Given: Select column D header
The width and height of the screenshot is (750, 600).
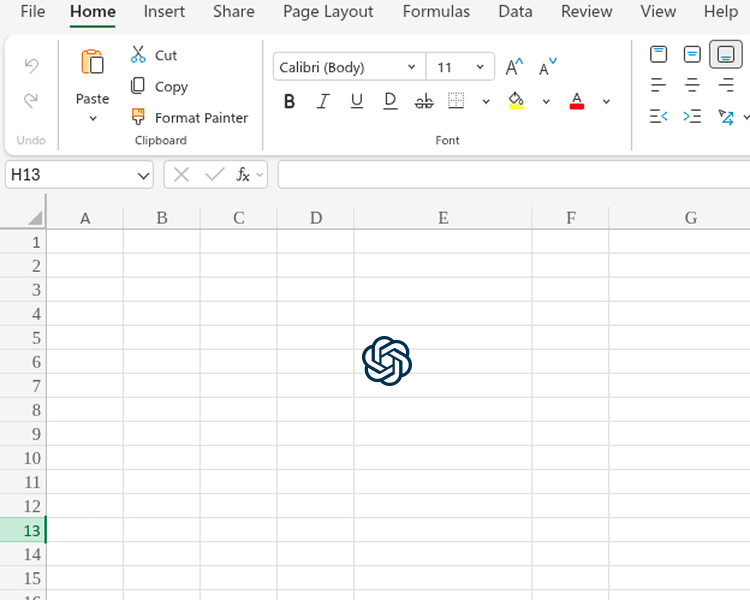Looking at the screenshot, I should [x=316, y=218].
